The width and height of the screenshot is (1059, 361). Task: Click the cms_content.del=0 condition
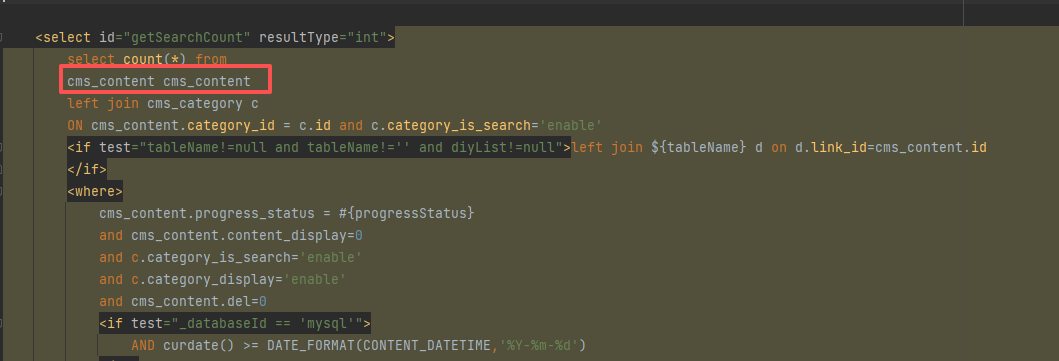199,302
